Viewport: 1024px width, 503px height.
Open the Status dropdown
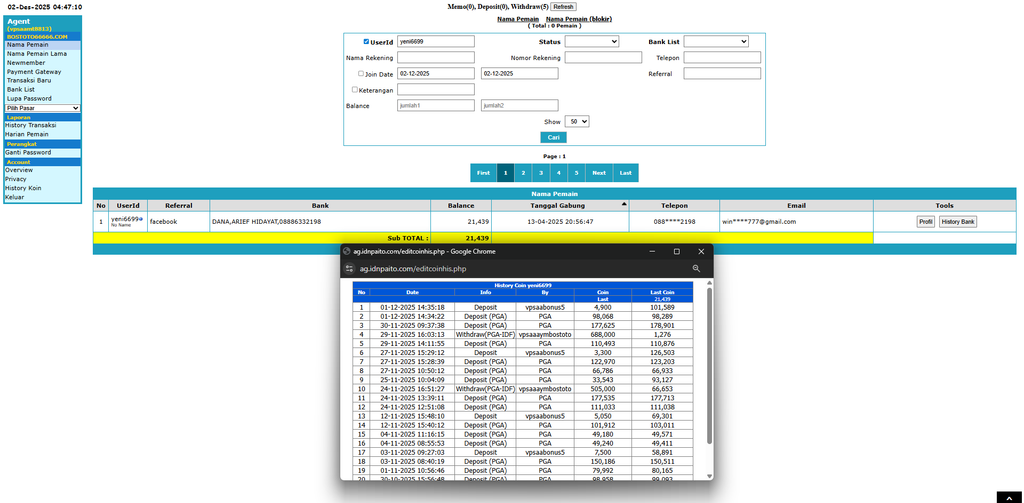592,41
